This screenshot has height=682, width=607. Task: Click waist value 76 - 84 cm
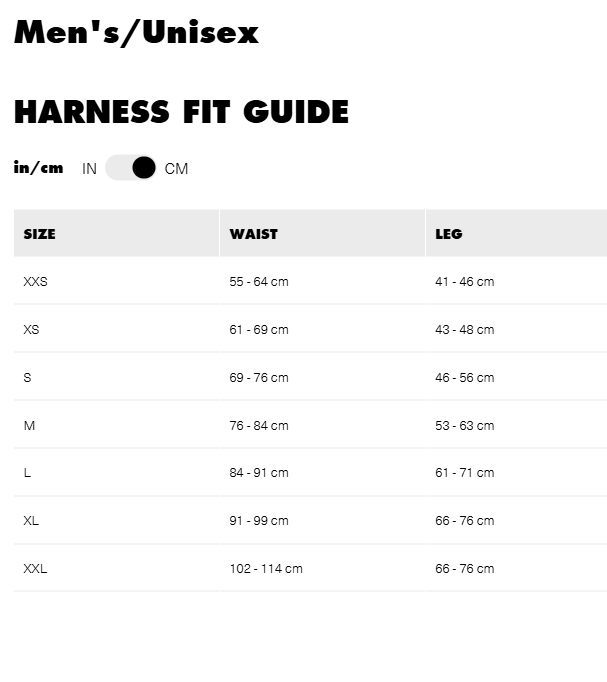pyautogui.click(x=259, y=426)
